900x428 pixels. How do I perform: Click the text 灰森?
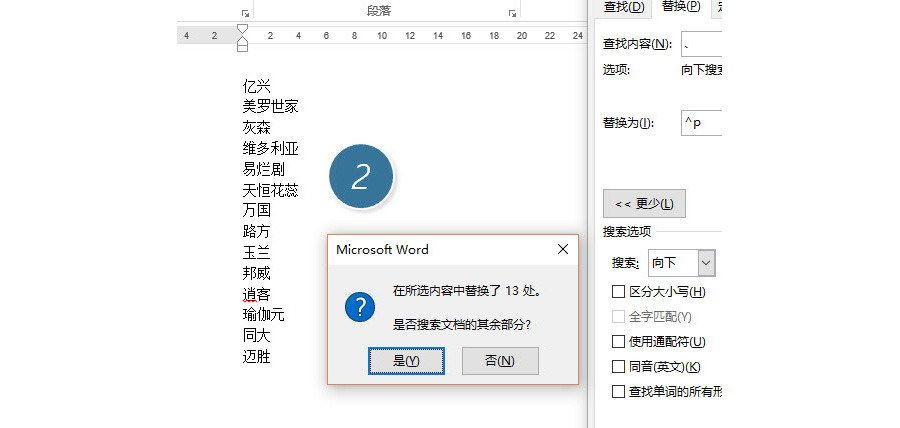tap(257, 127)
